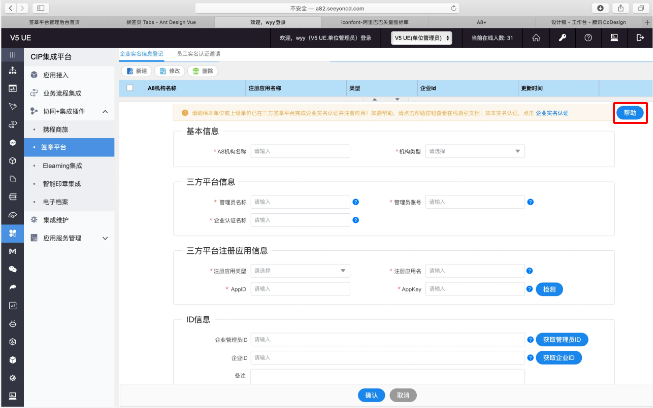The height and width of the screenshot is (408, 653).
Task: Click the Safari share icon
Action: pos(617,6)
